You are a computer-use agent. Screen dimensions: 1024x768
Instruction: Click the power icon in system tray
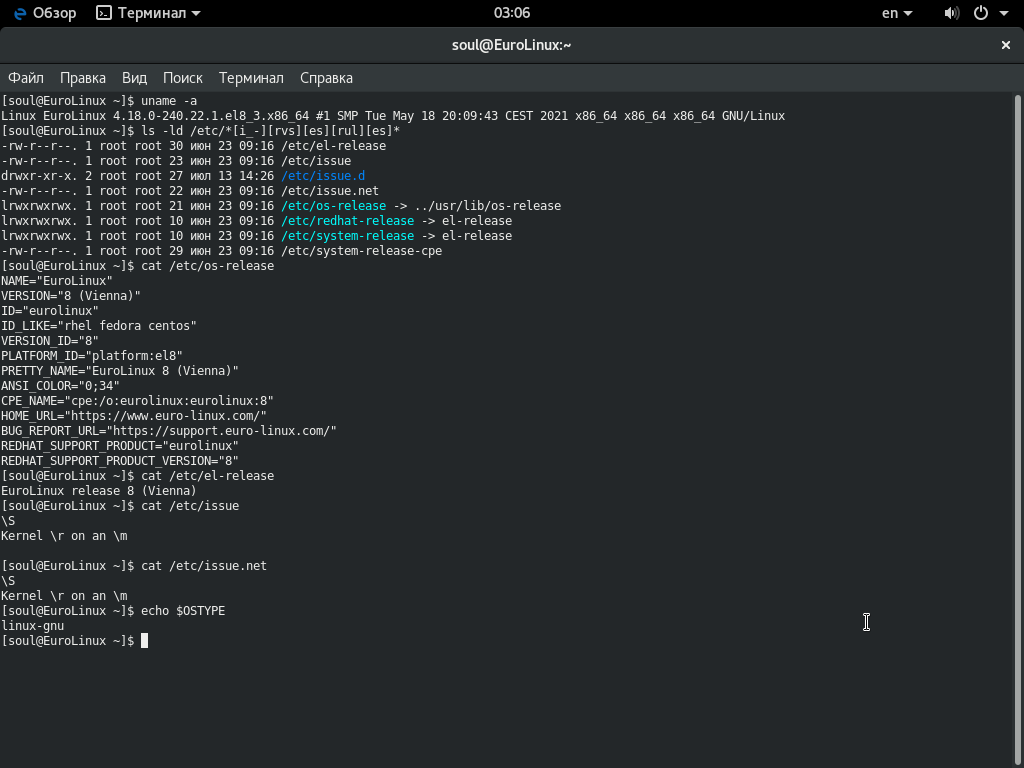tap(981, 13)
